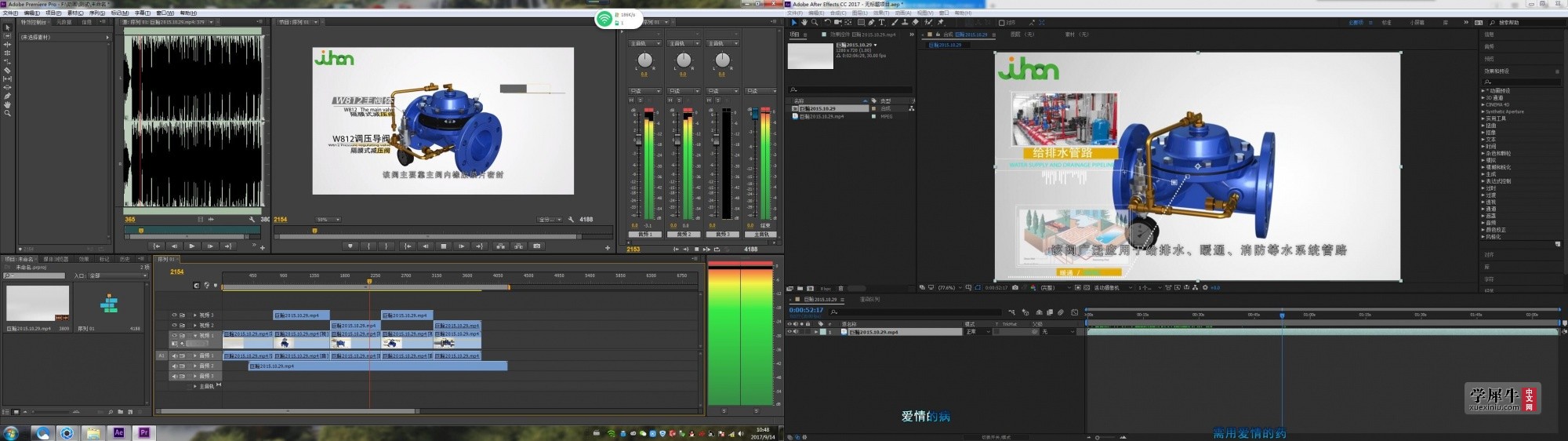Viewport: 1568px width, 441px height.
Task: Go to in point in source monitor
Action: click(x=156, y=246)
